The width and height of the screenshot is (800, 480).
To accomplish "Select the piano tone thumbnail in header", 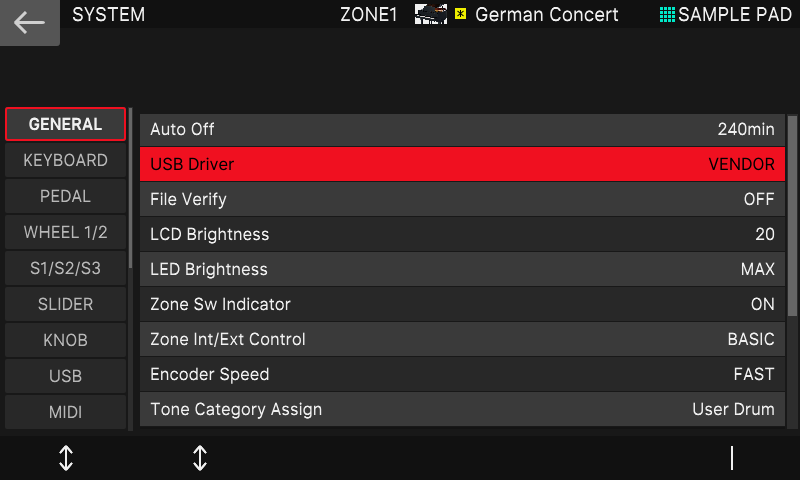I will click(x=431, y=14).
